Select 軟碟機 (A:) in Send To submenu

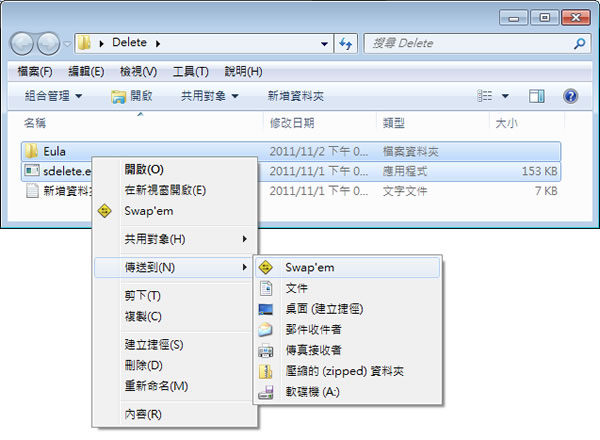click(347, 392)
